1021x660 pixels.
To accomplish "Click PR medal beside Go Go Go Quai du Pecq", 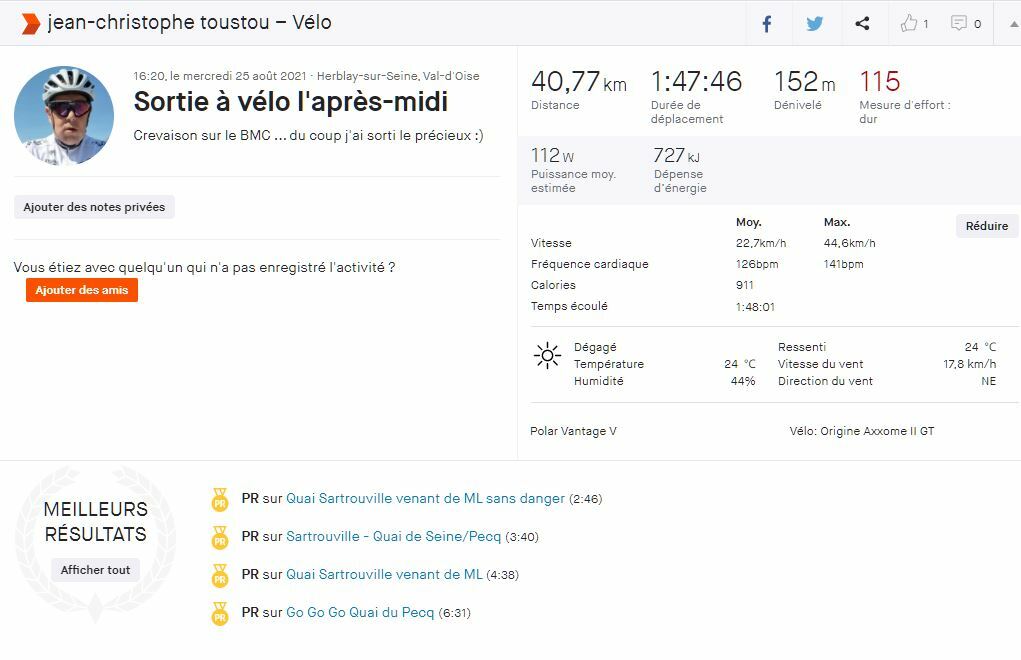I will (x=220, y=613).
